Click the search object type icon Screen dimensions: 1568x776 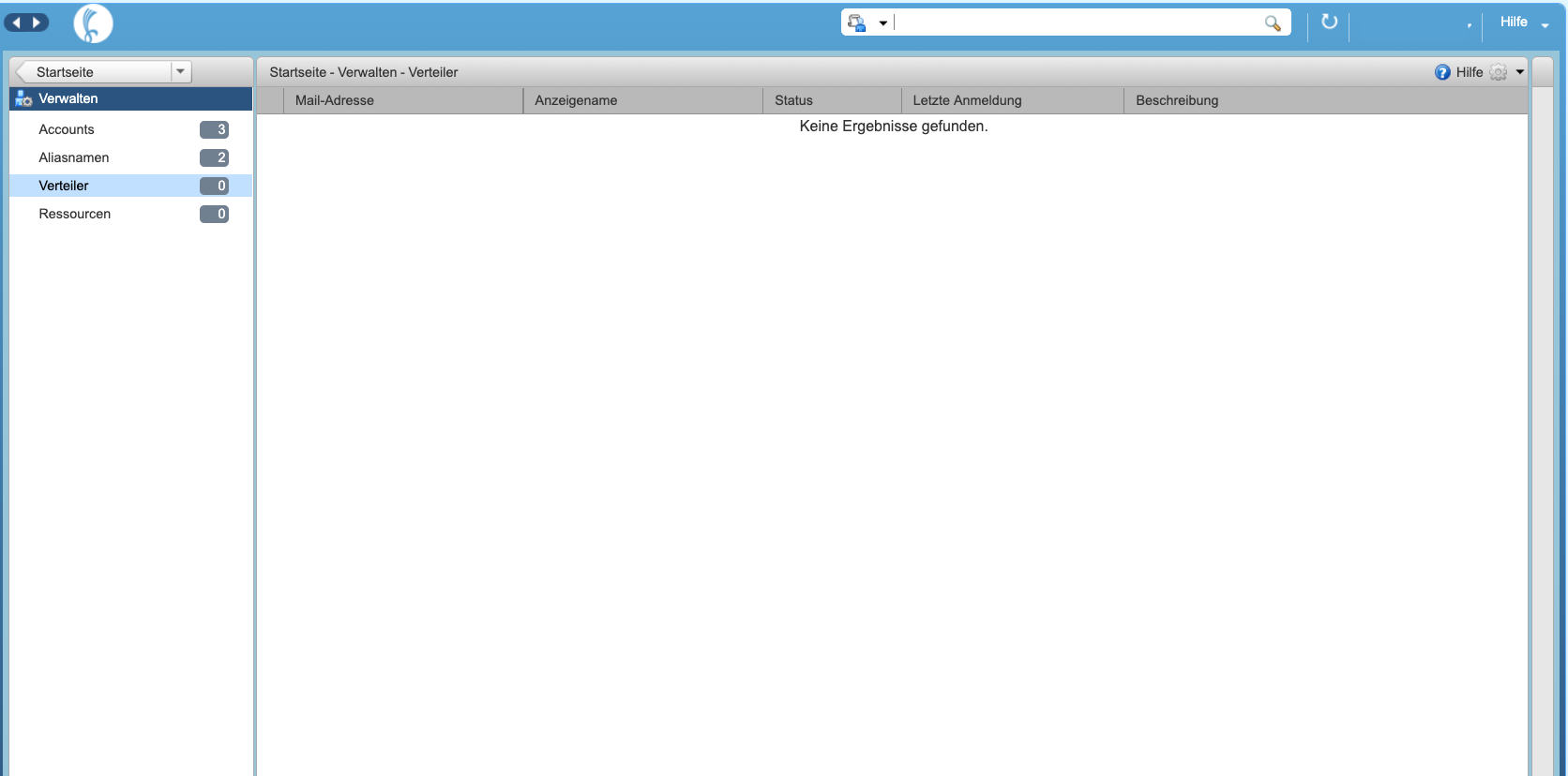coord(856,22)
